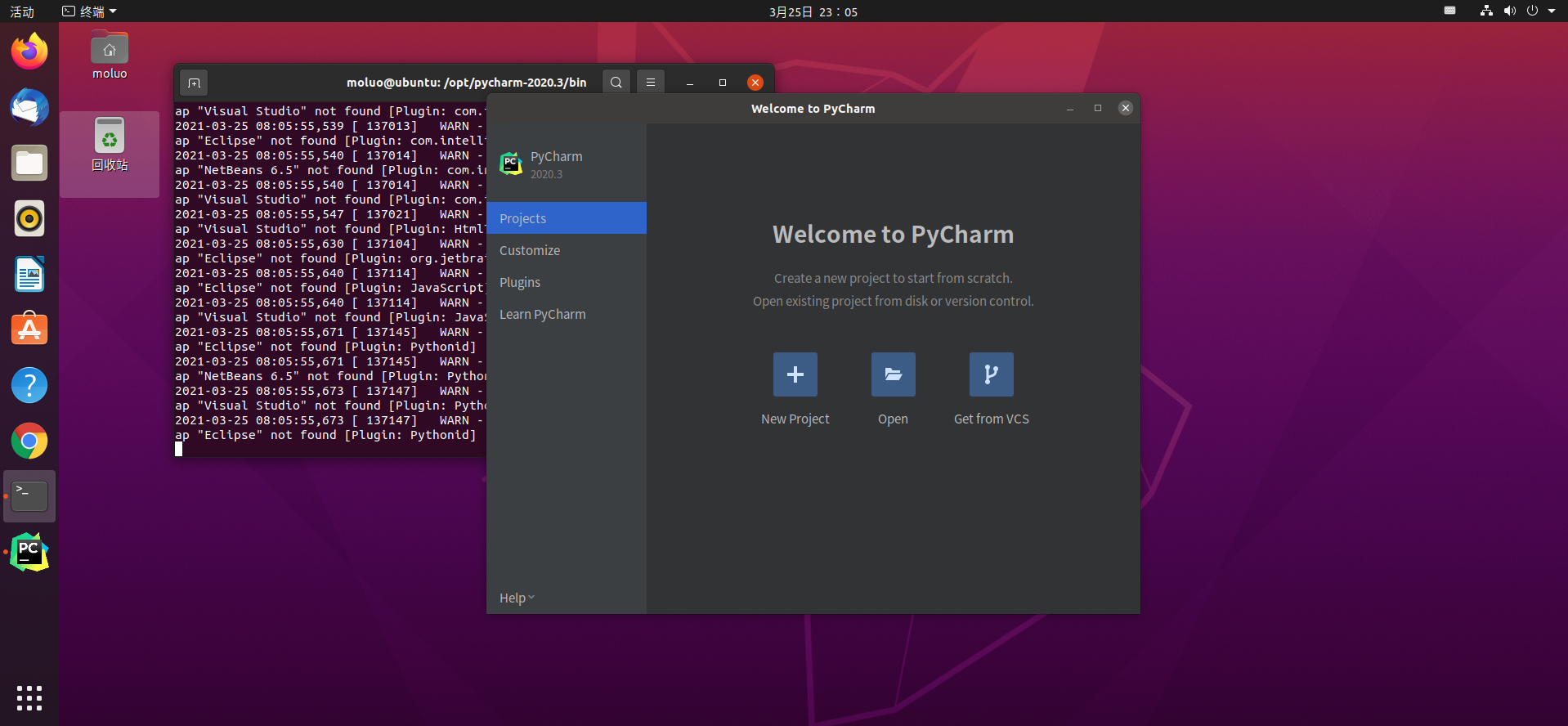Viewport: 1568px width, 726px height.
Task: Launch LibreOffice Writer from the dock
Action: pos(29,274)
